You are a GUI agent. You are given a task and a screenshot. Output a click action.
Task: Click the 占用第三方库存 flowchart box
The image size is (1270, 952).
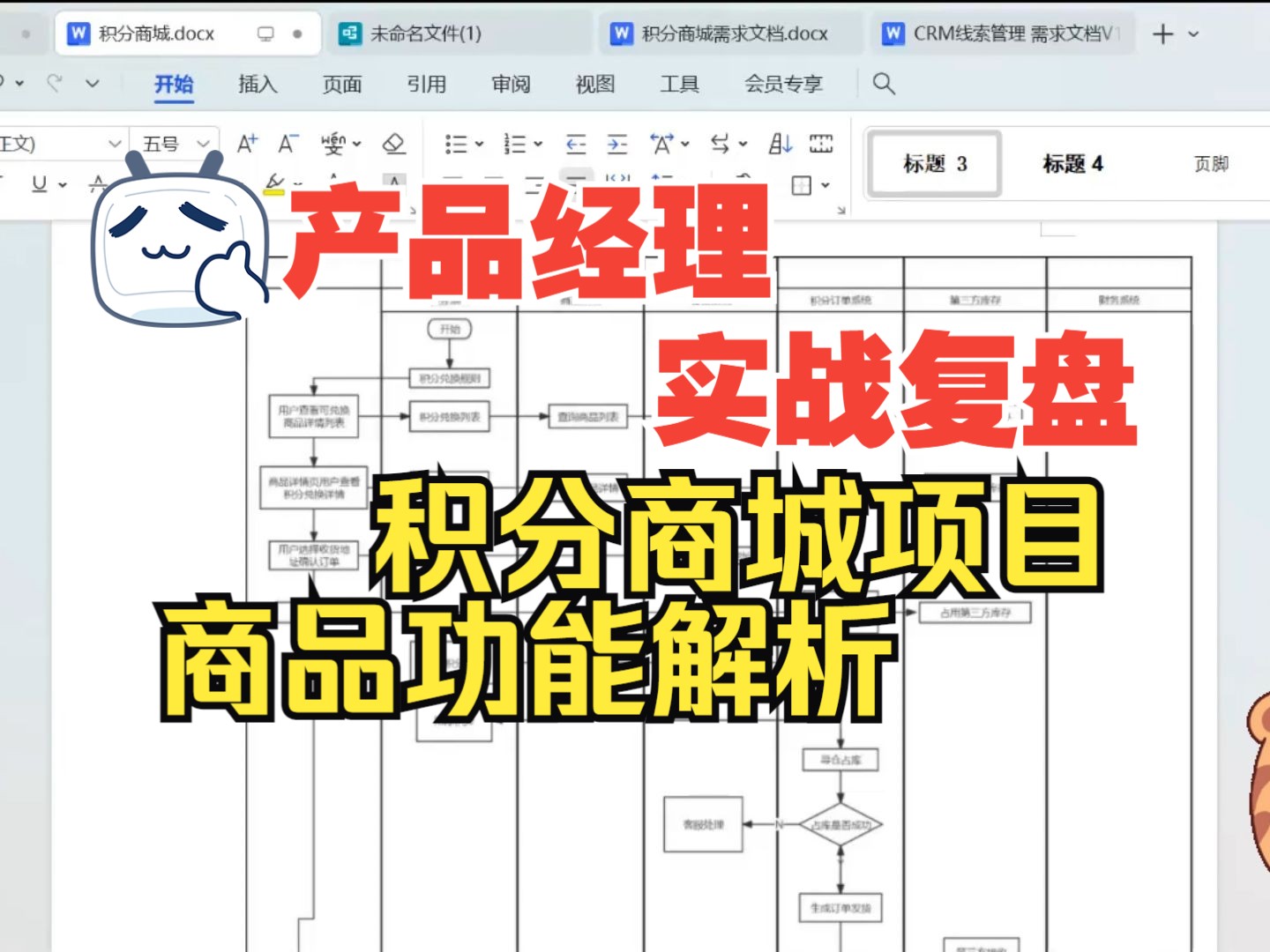pyautogui.click(x=975, y=613)
